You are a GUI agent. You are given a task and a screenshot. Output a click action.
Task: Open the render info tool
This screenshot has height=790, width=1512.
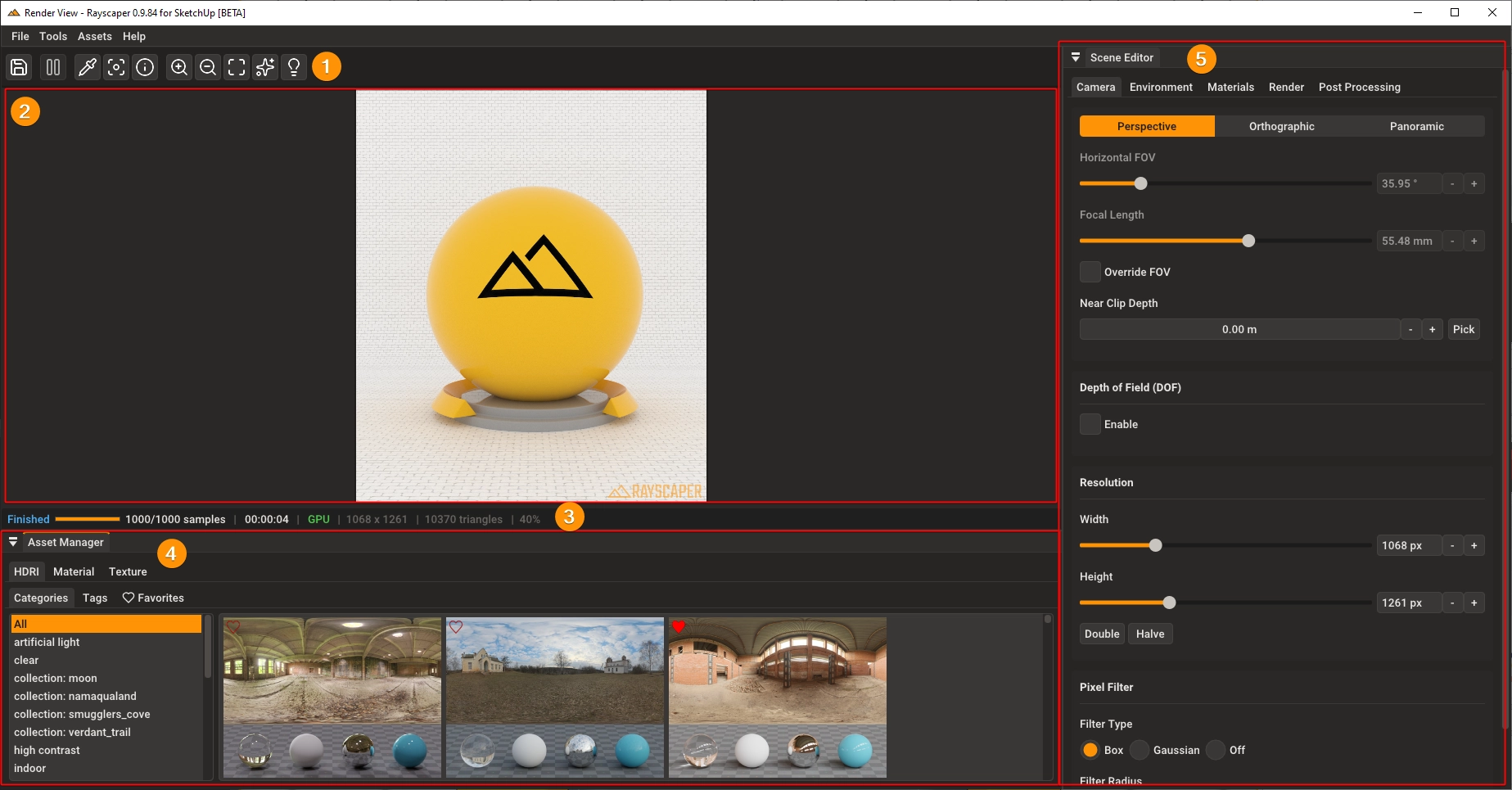(x=145, y=67)
